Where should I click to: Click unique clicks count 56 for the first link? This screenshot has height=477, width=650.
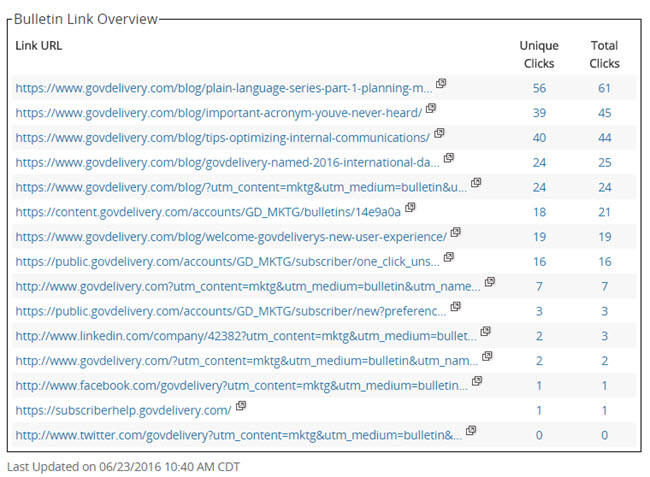[539, 88]
